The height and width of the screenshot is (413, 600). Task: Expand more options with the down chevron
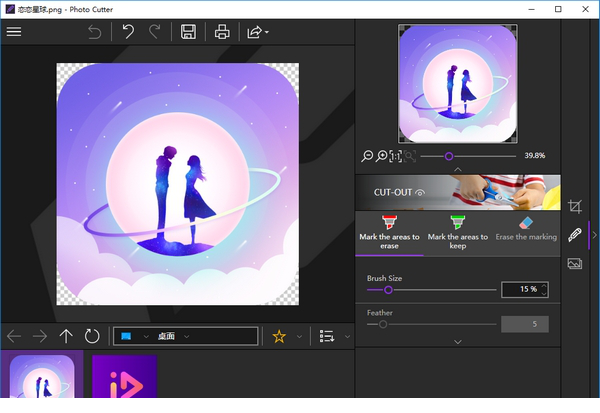458,342
